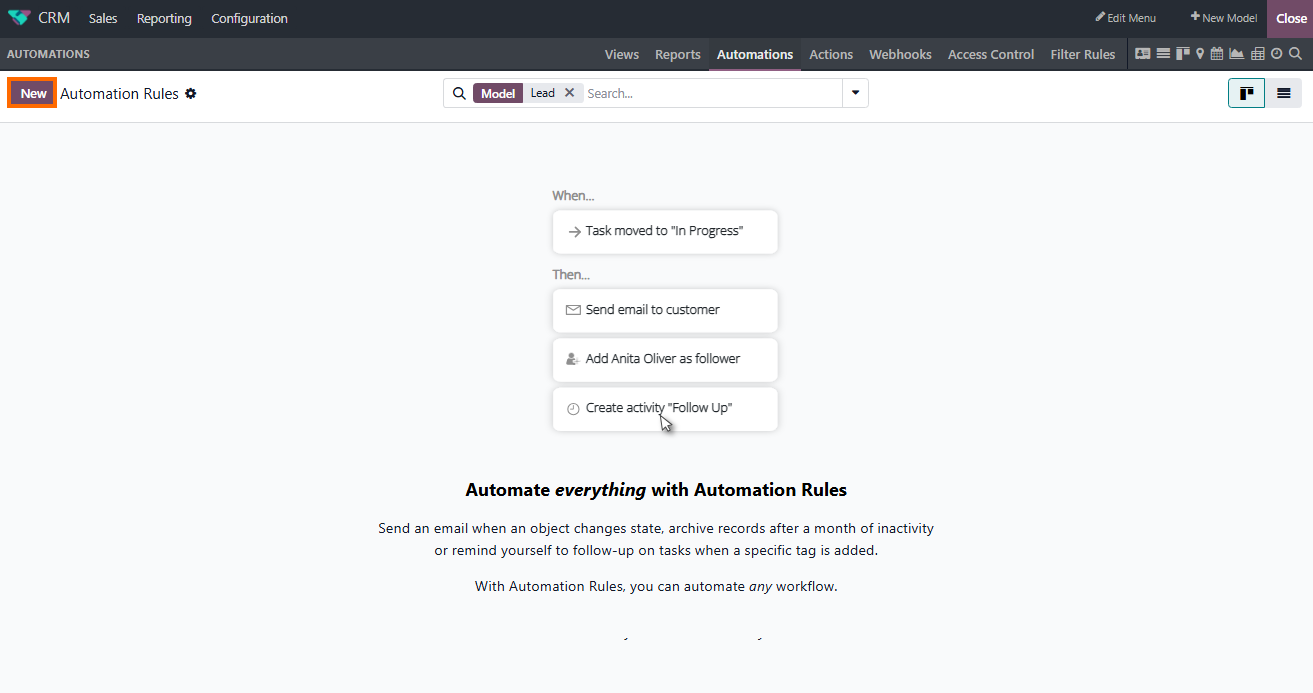Select the pivot table view icon
Image resolution: width=1313 pixels, height=693 pixels.
tap(1258, 53)
